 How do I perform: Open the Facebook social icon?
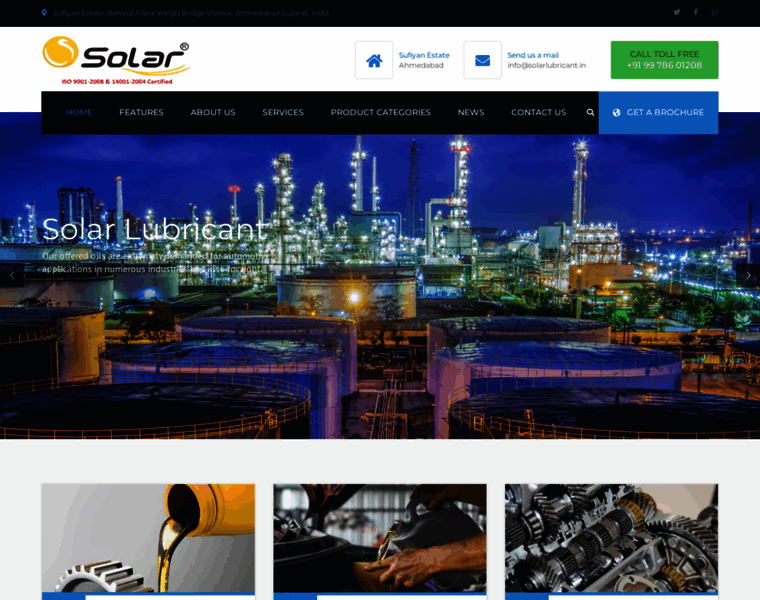(x=696, y=12)
